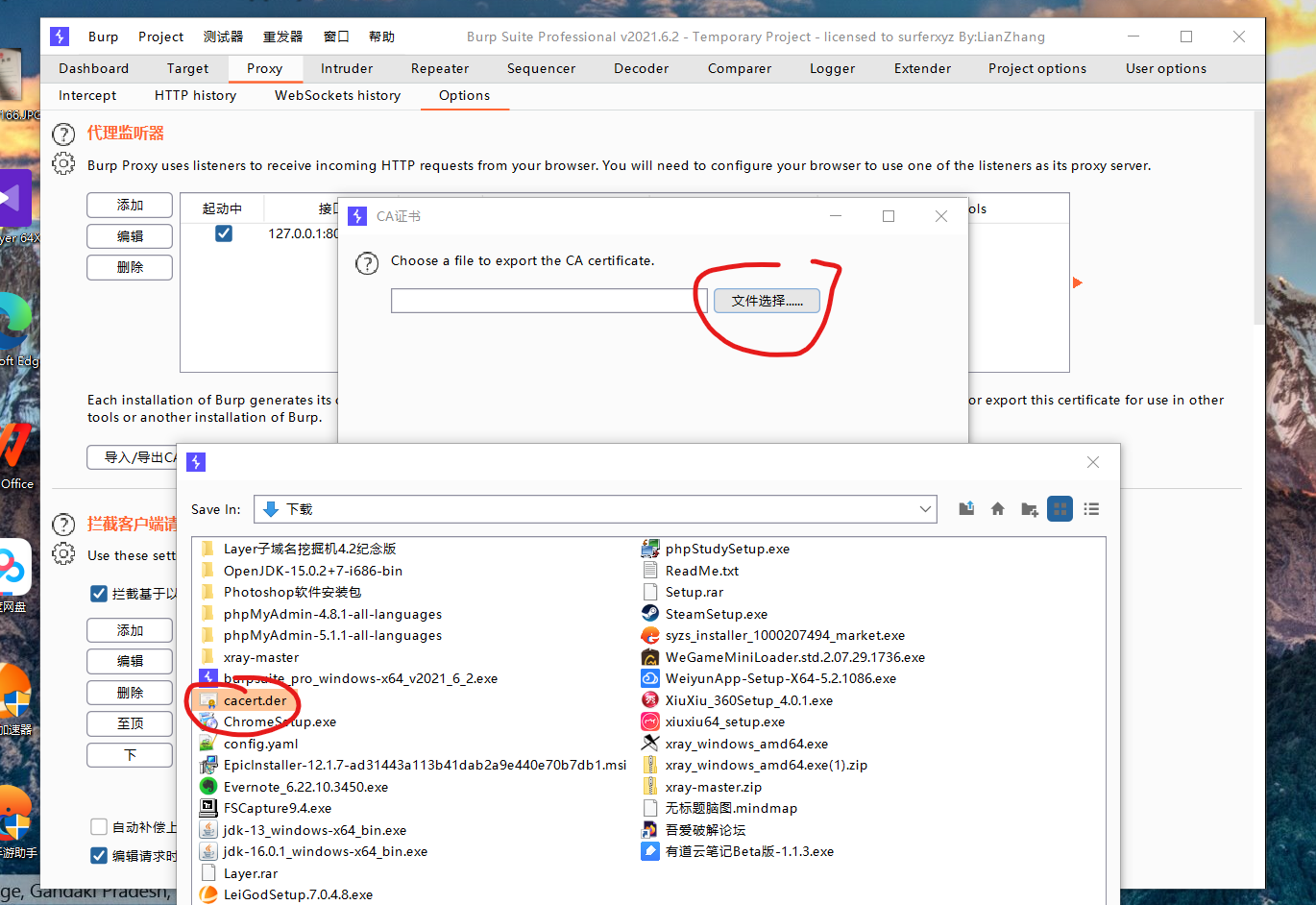Screen dimensions: 1316x905
Task: Open OpenJDK-15.0.2+7-i686-bin folder
Action: tap(312, 571)
